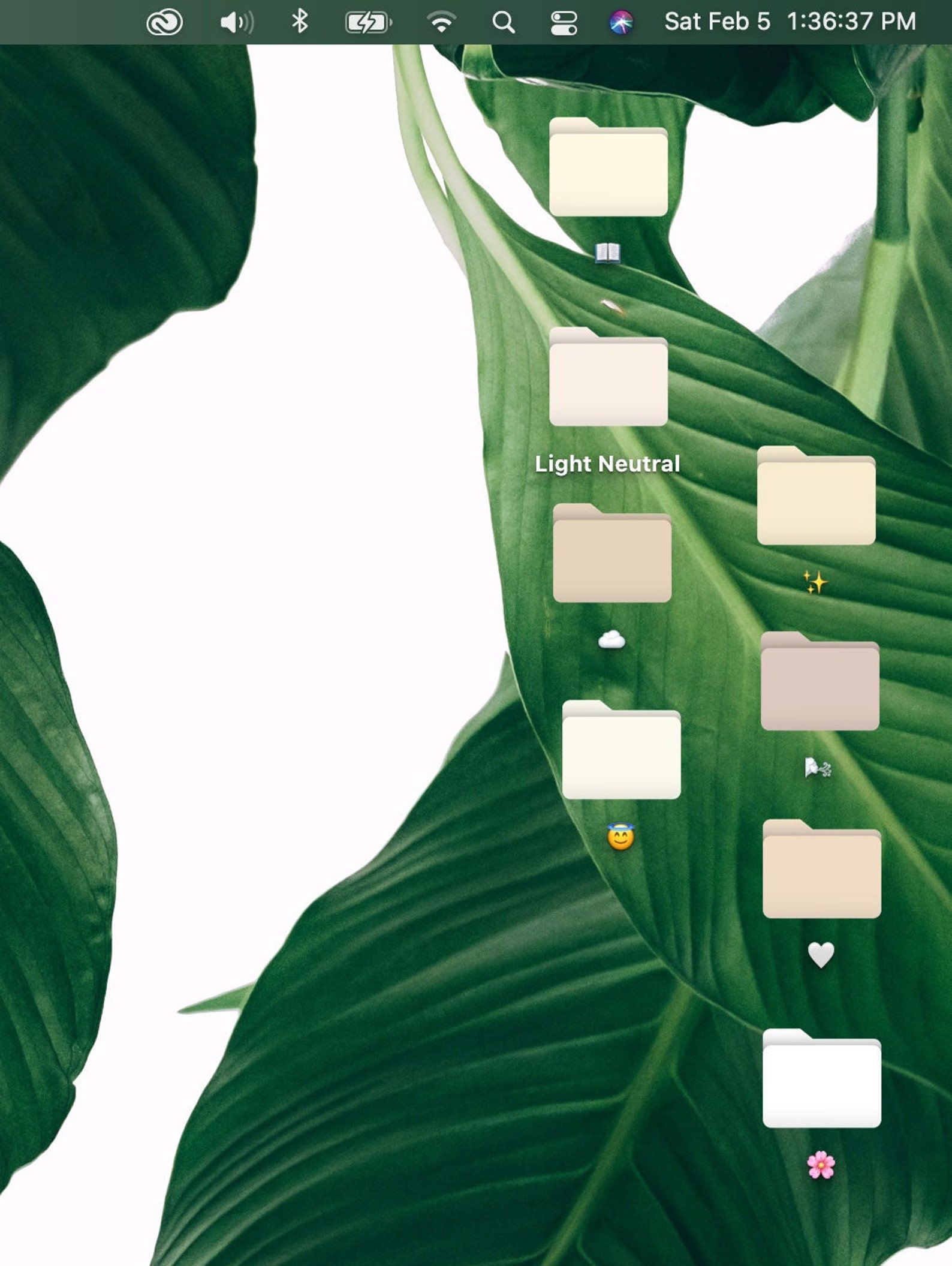Click the battery charging icon
Screen dimensions: 952x1266
(x=369, y=23)
